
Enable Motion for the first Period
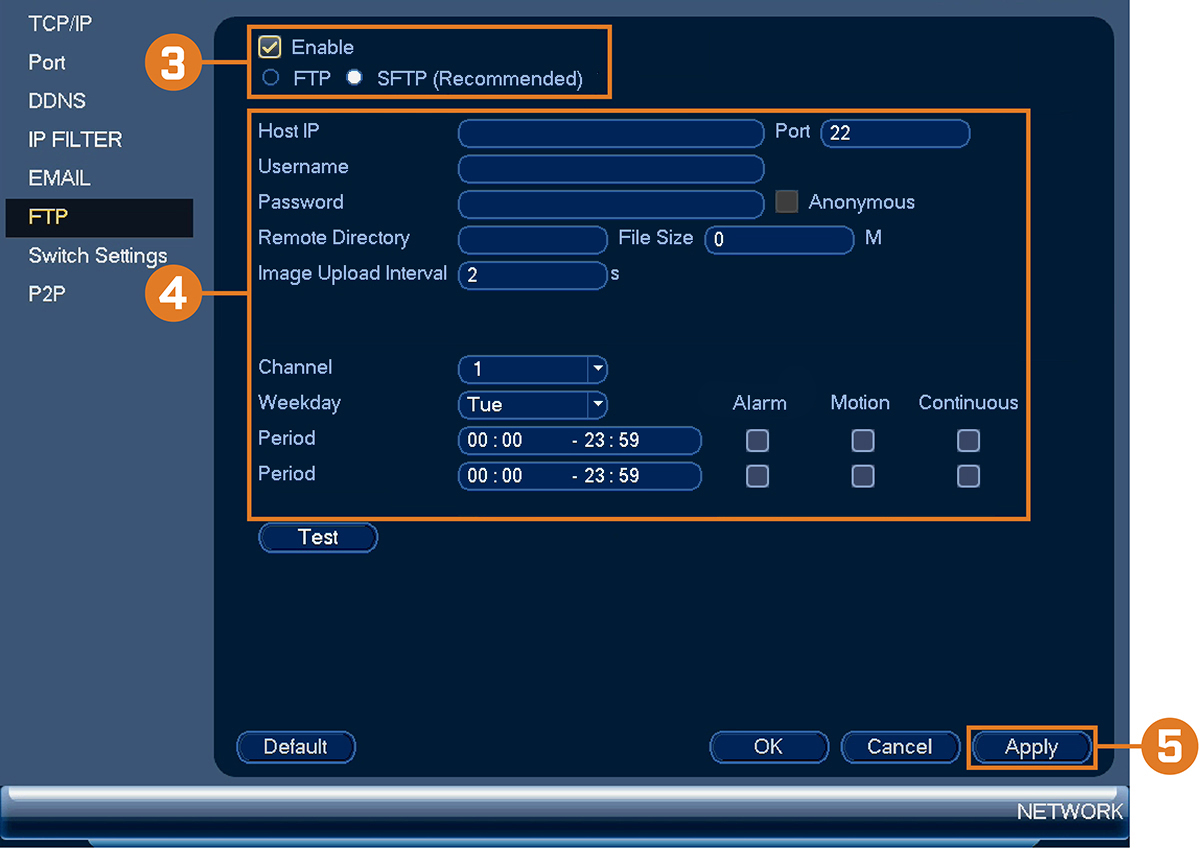[x=863, y=441]
